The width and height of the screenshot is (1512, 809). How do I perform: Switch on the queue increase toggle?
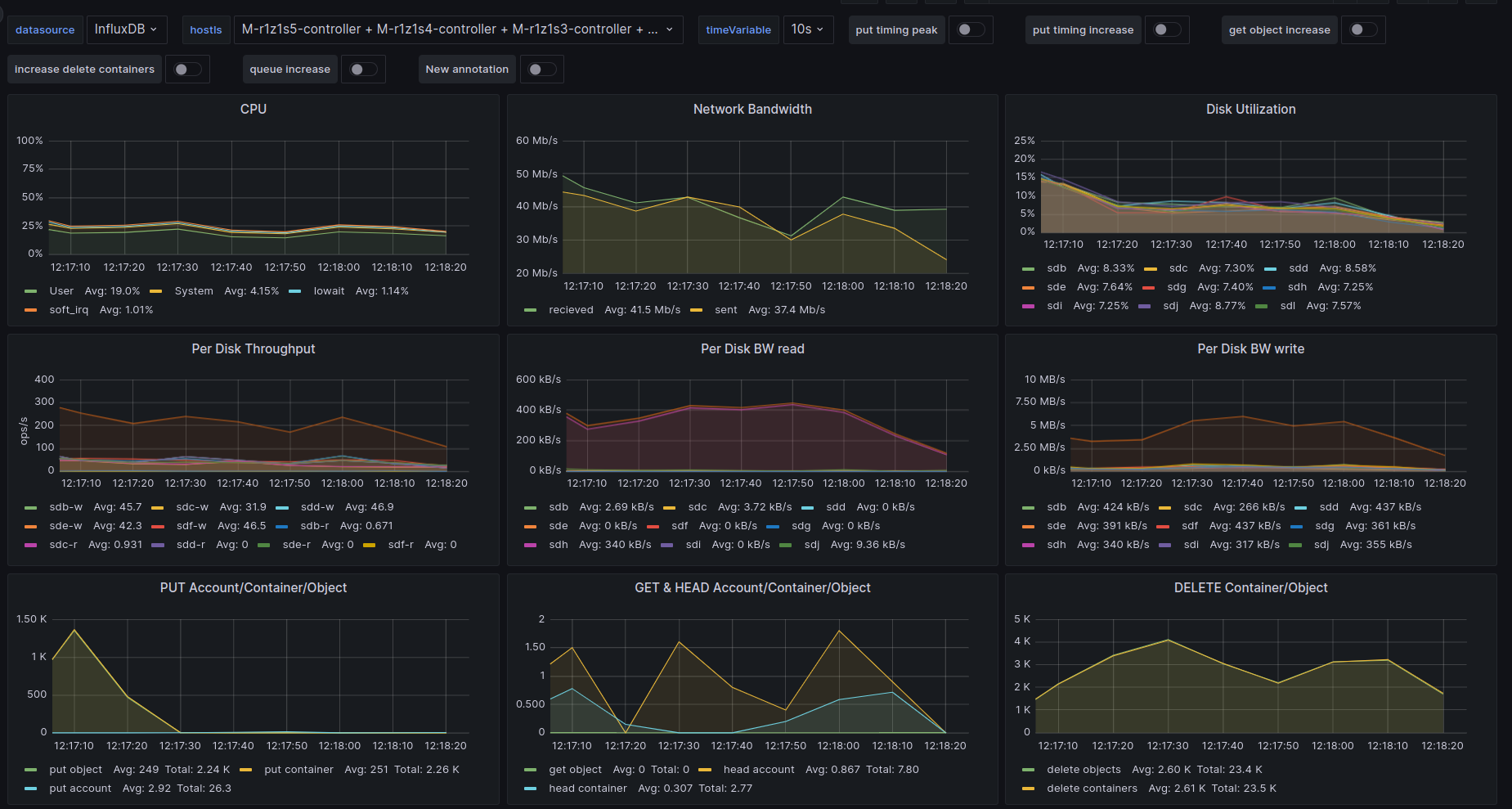click(x=363, y=70)
